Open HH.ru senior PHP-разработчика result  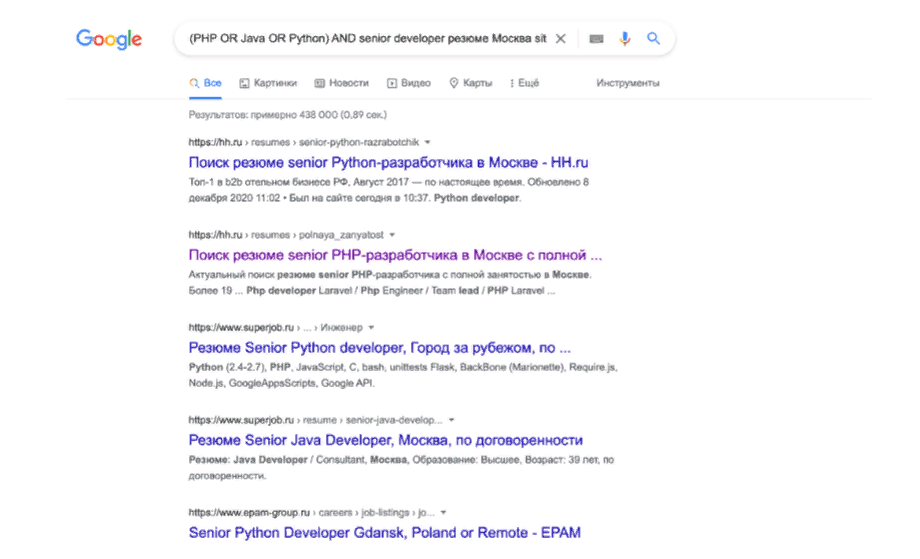click(395, 254)
